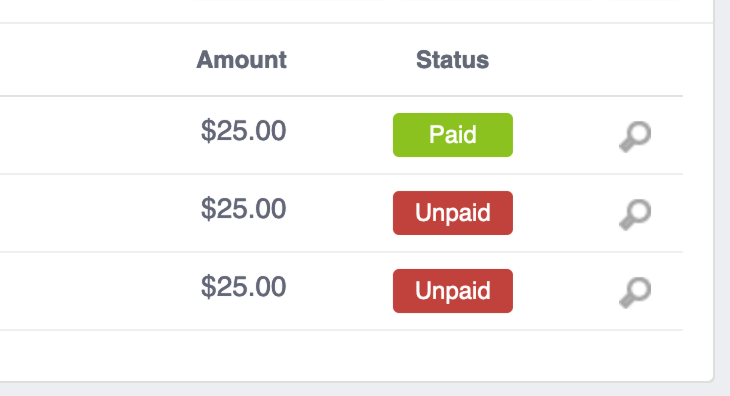This screenshot has width=730, height=396.
Task: Select the Paid invoice row's blank left area
Action: pyautogui.click(x=93, y=135)
